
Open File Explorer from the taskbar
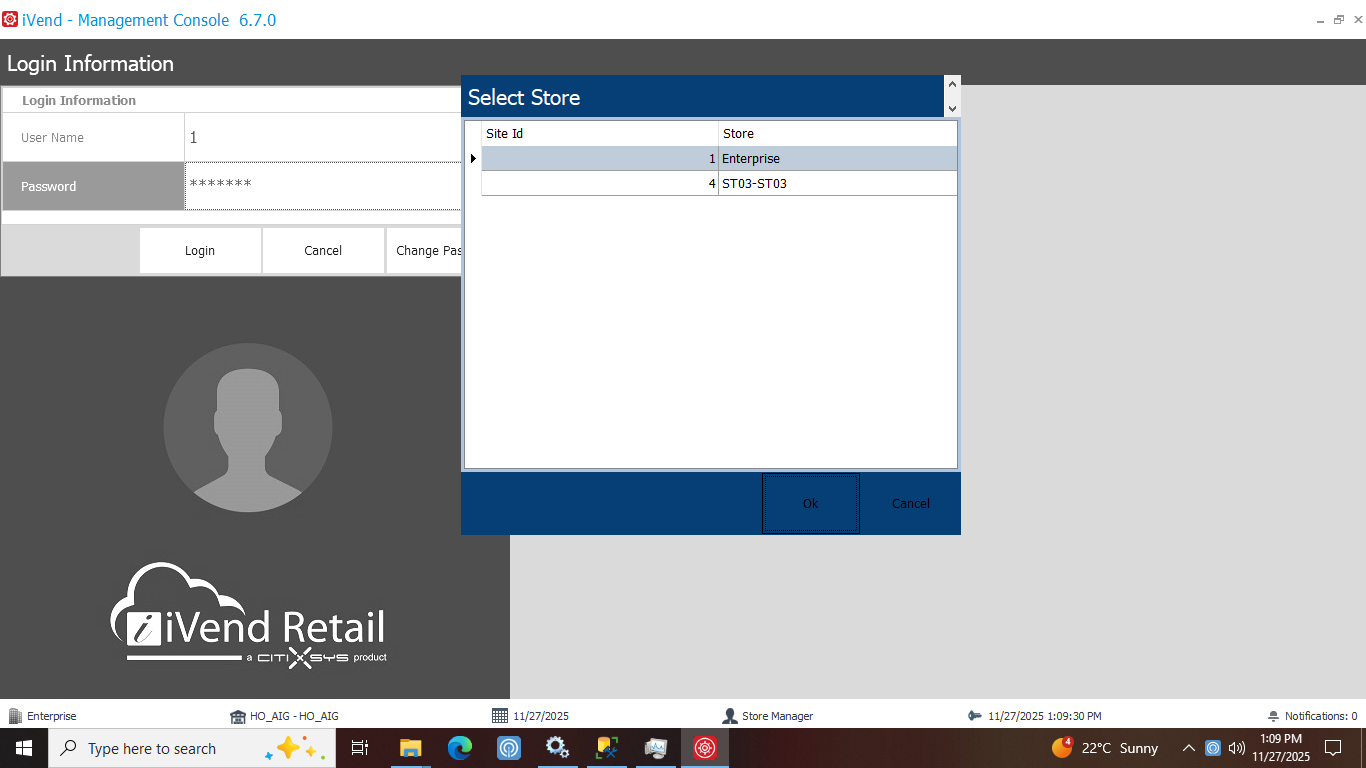click(411, 748)
